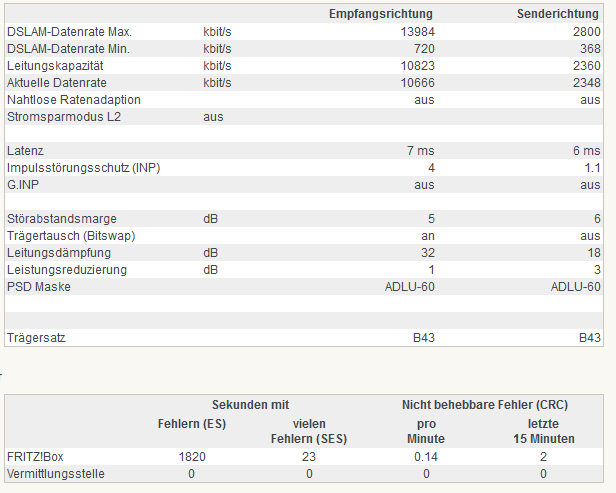Viewport: 616px width, 493px height.
Task: Click the FRITZ!Box row label
Action: click(35, 457)
